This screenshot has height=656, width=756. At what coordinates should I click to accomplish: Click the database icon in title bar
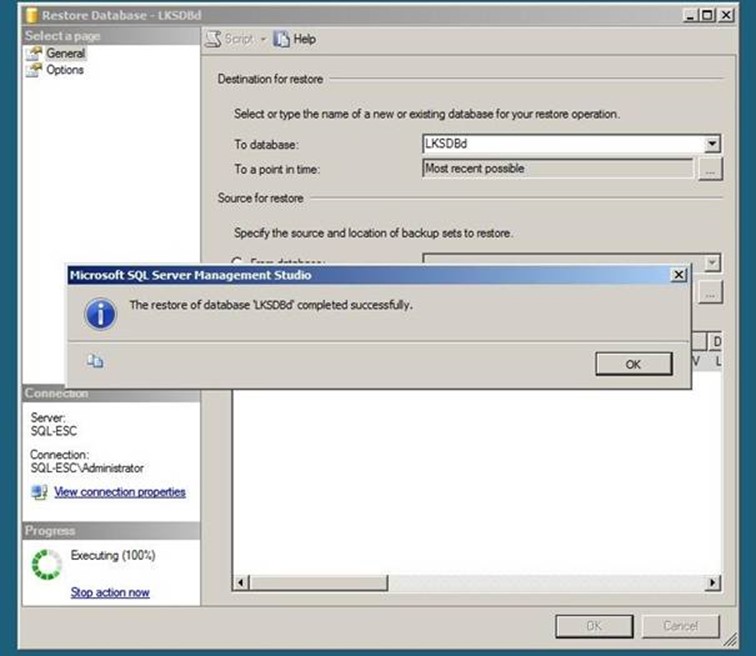31,15
